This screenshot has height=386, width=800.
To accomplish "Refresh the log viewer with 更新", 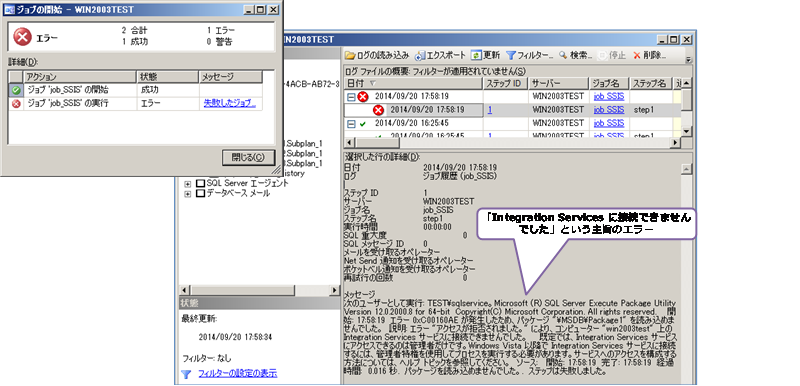I will (485, 55).
